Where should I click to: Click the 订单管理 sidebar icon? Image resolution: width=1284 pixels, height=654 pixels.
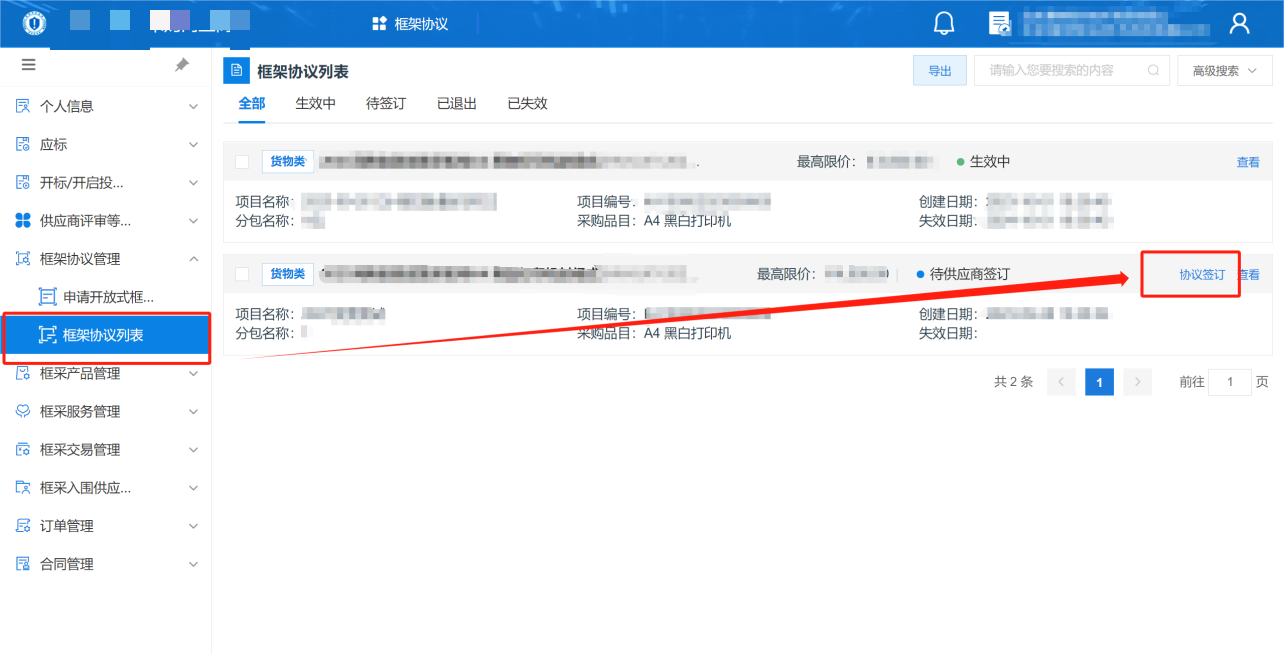[23, 526]
